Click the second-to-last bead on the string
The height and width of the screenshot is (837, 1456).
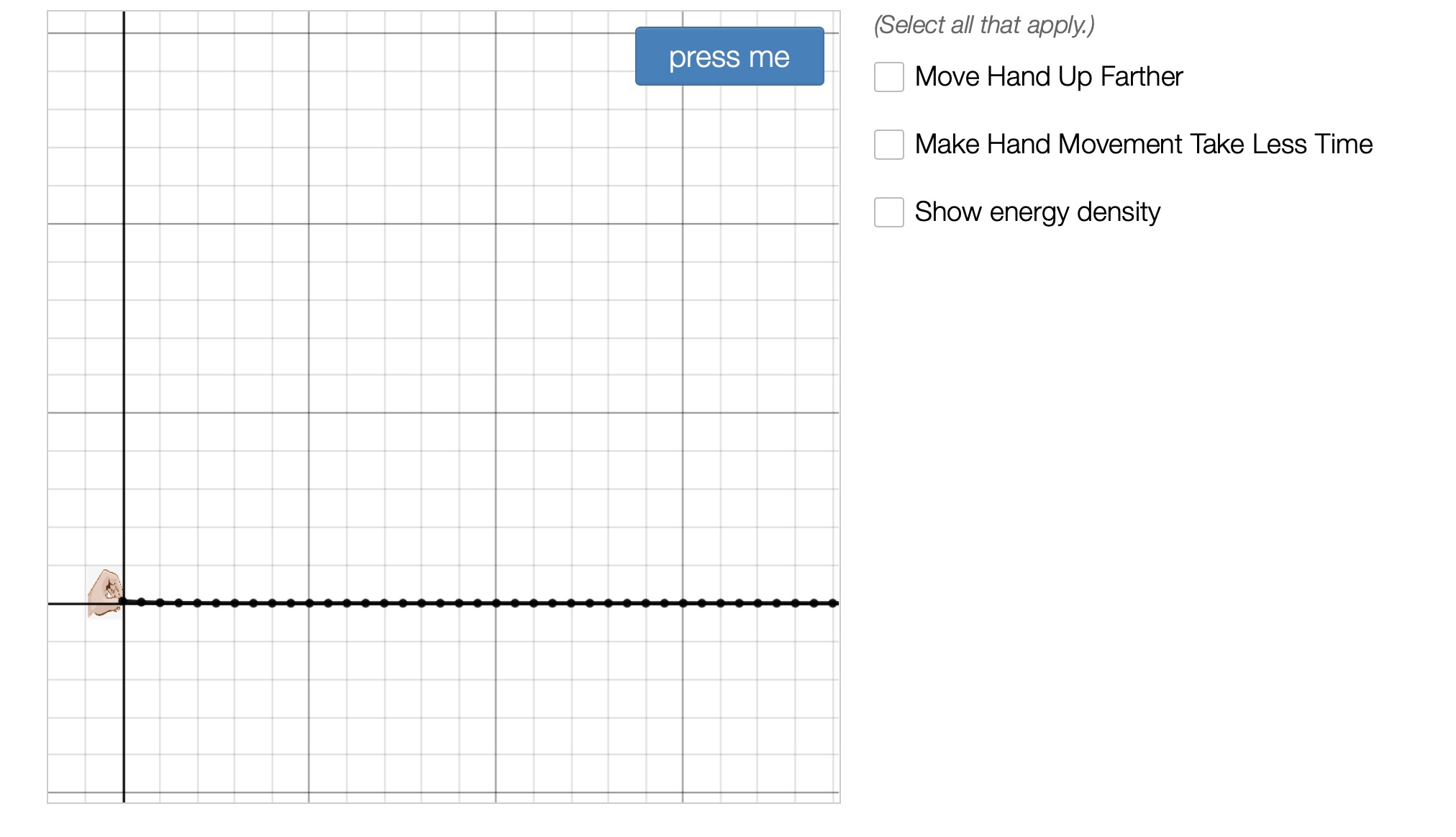tap(814, 603)
